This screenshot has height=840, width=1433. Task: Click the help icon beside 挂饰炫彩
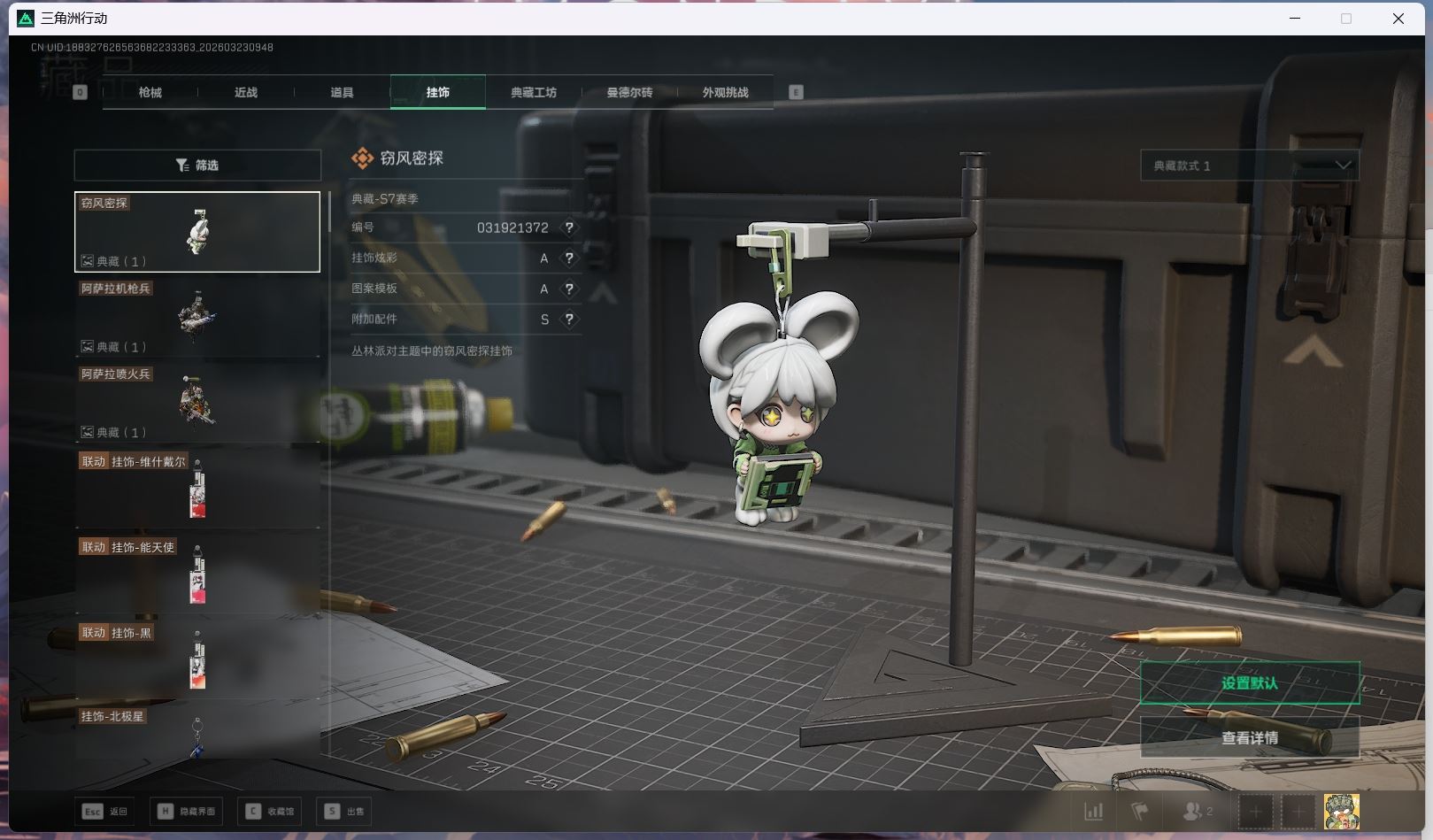point(569,258)
